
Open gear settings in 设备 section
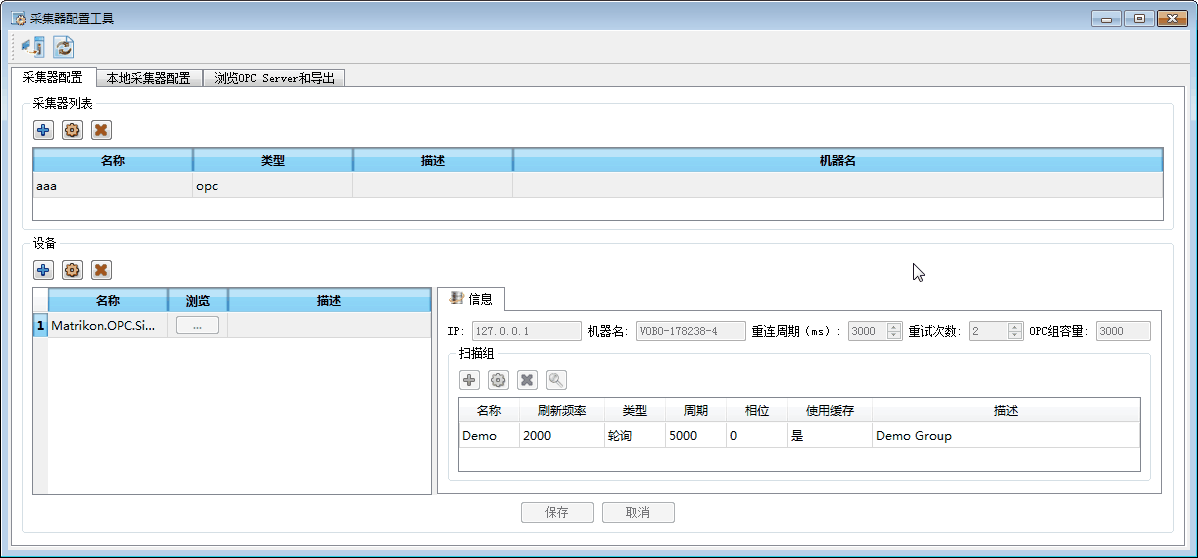pyautogui.click(x=73, y=270)
